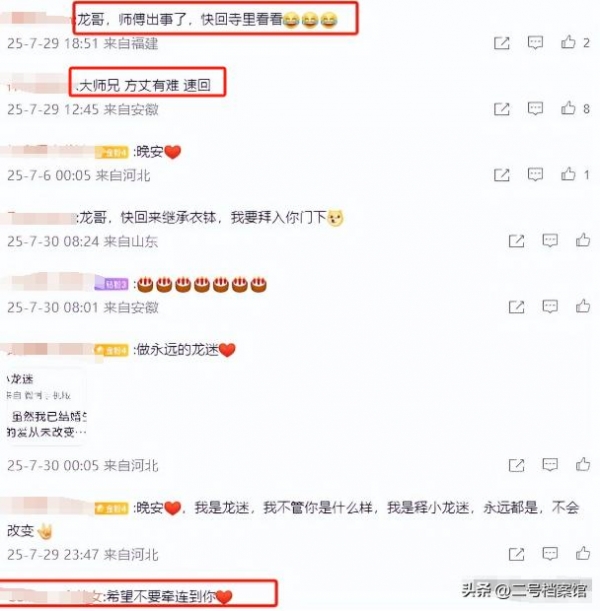
Task: Reply to the Hebei comment from 25-7-6
Action: [x=535, y=175]
